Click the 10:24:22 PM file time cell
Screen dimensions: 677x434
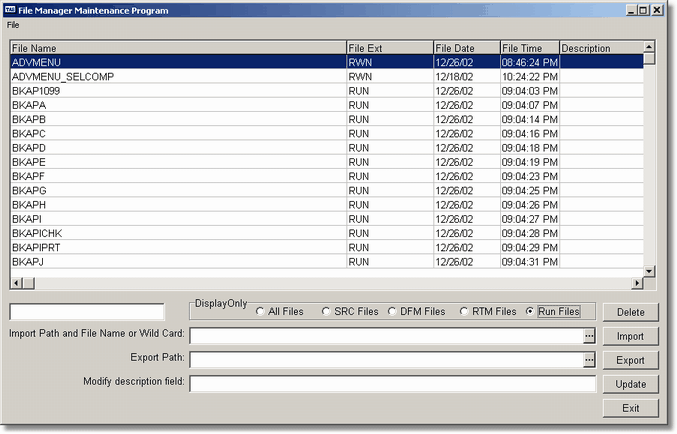pyautogui.click(x=530, y=76)
